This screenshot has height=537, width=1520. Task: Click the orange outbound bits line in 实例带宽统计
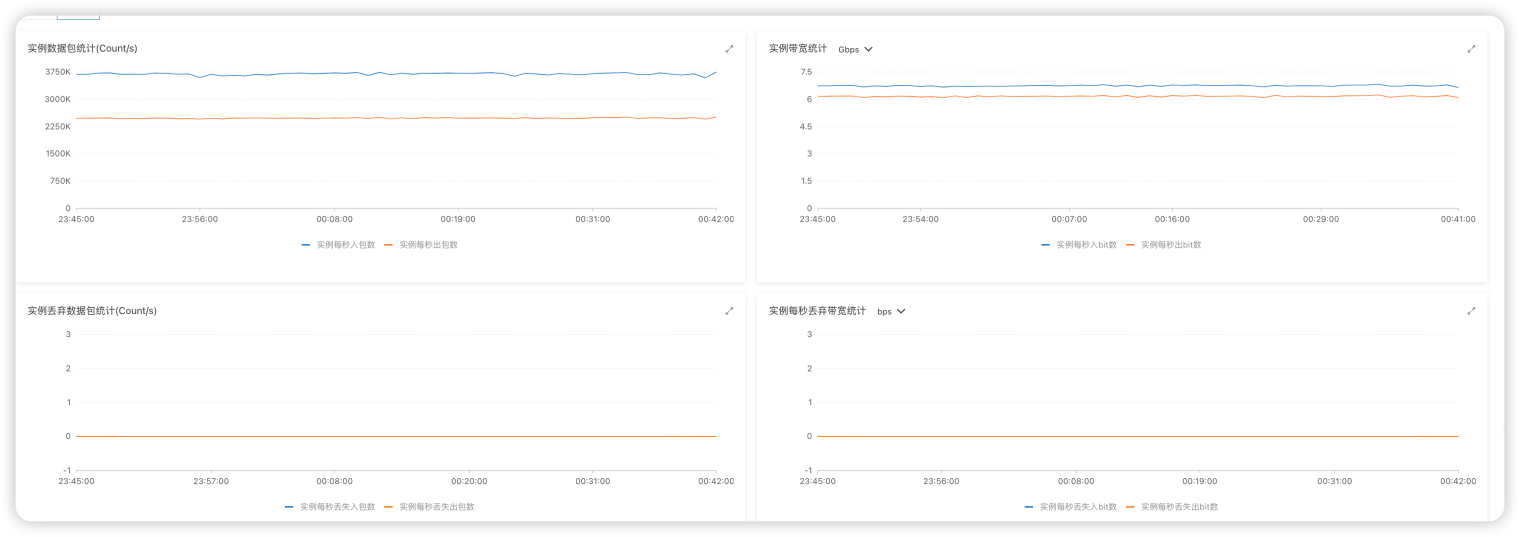tap(1138, 96)
